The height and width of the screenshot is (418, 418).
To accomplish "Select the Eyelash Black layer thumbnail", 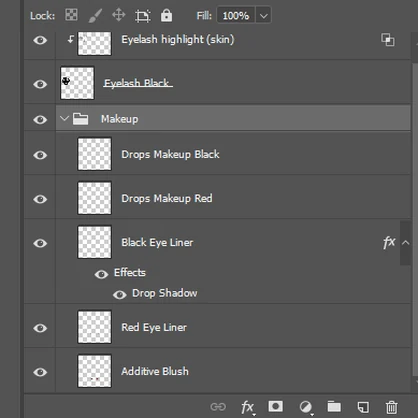I will [77, 83].
